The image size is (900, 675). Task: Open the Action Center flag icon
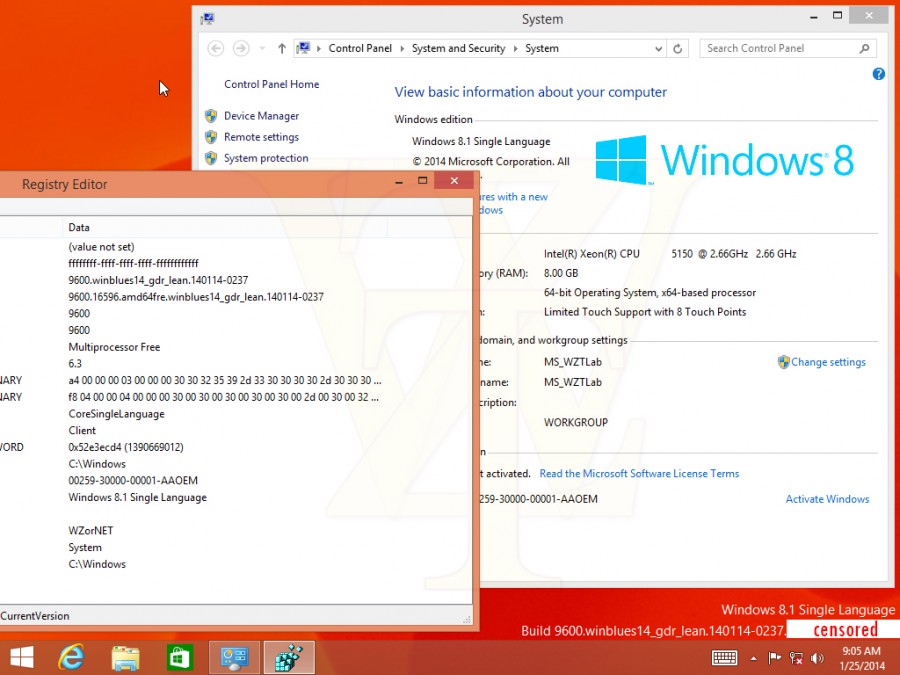[x=774, y=657]
